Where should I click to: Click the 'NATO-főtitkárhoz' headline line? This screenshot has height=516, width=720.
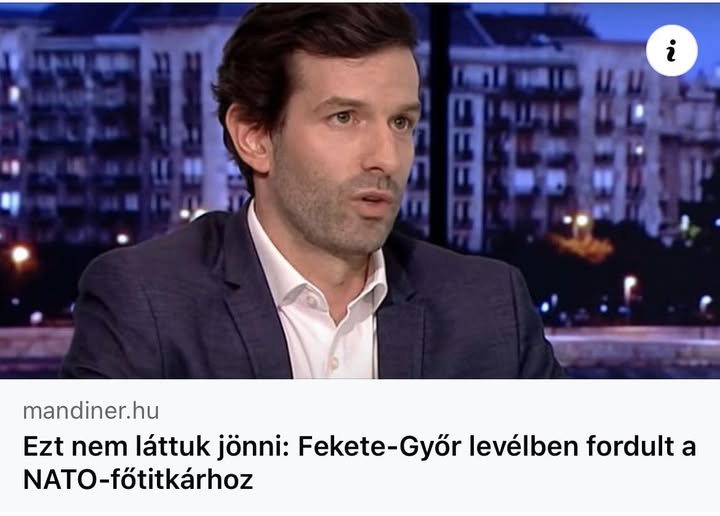click(x=138, y=480)
